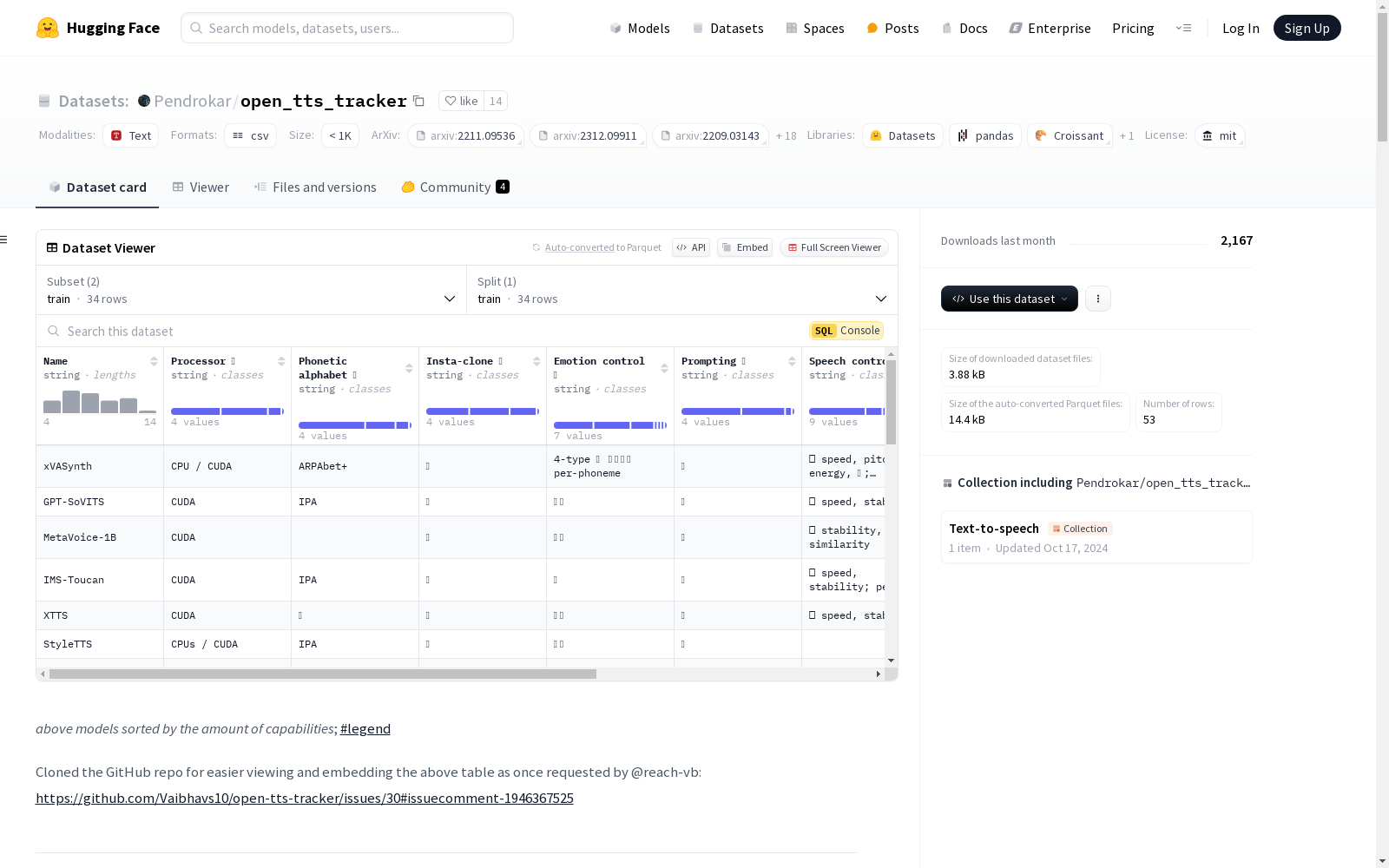Screen dimensions: 1389x868
Task: Go to Datasets in the top navigation
Action: coord(727,28)
